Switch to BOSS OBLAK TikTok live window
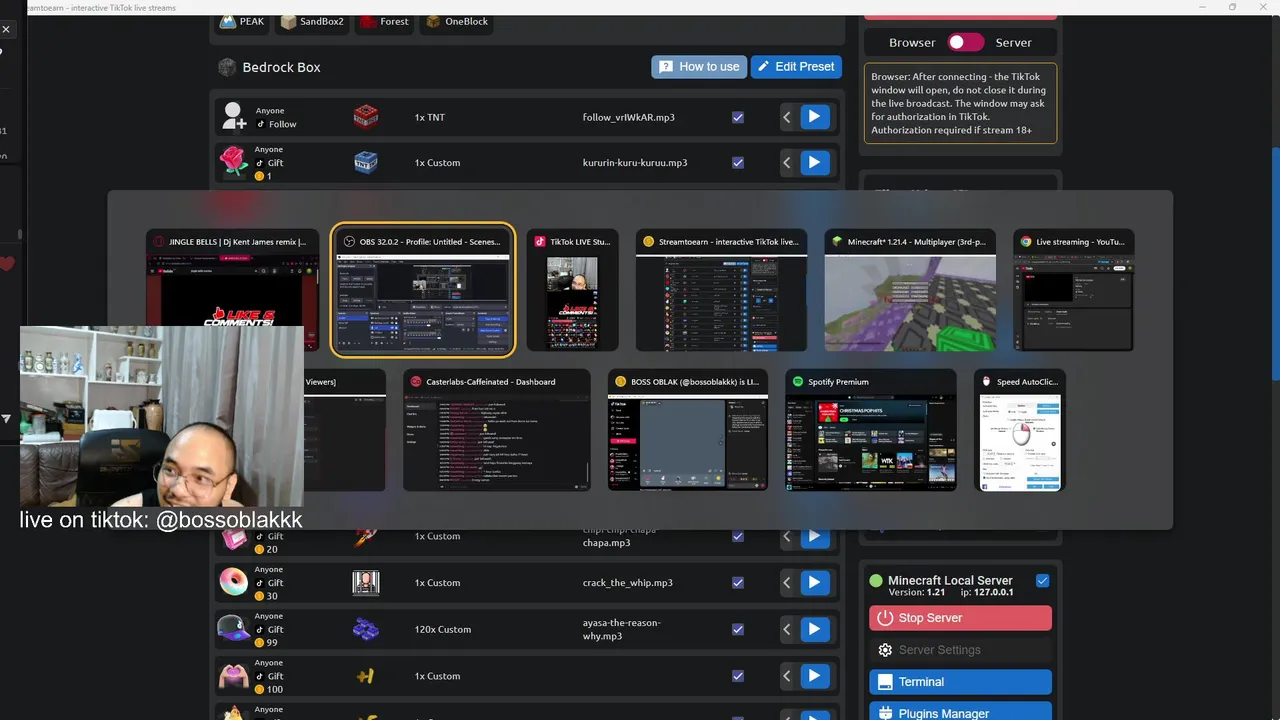Screen dimensions: 1280x720 click(688, 430)
